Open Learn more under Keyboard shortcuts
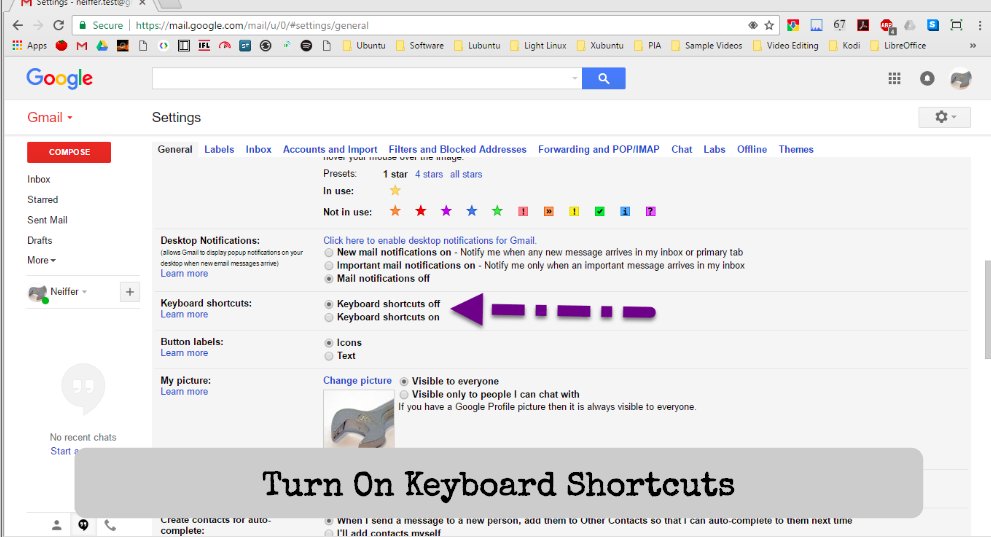 [x=184, y=314]
